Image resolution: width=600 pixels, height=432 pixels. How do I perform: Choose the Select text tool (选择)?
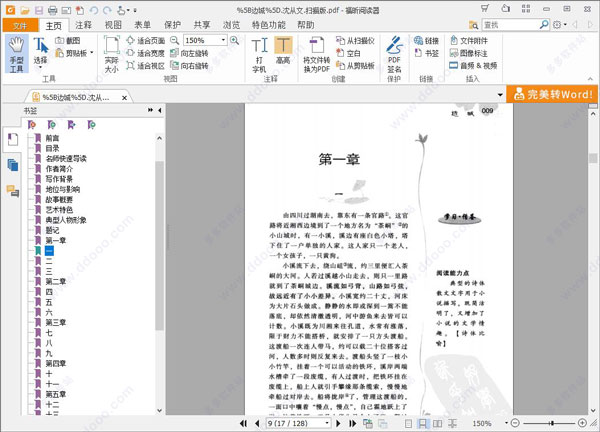(x=40, y=54)
